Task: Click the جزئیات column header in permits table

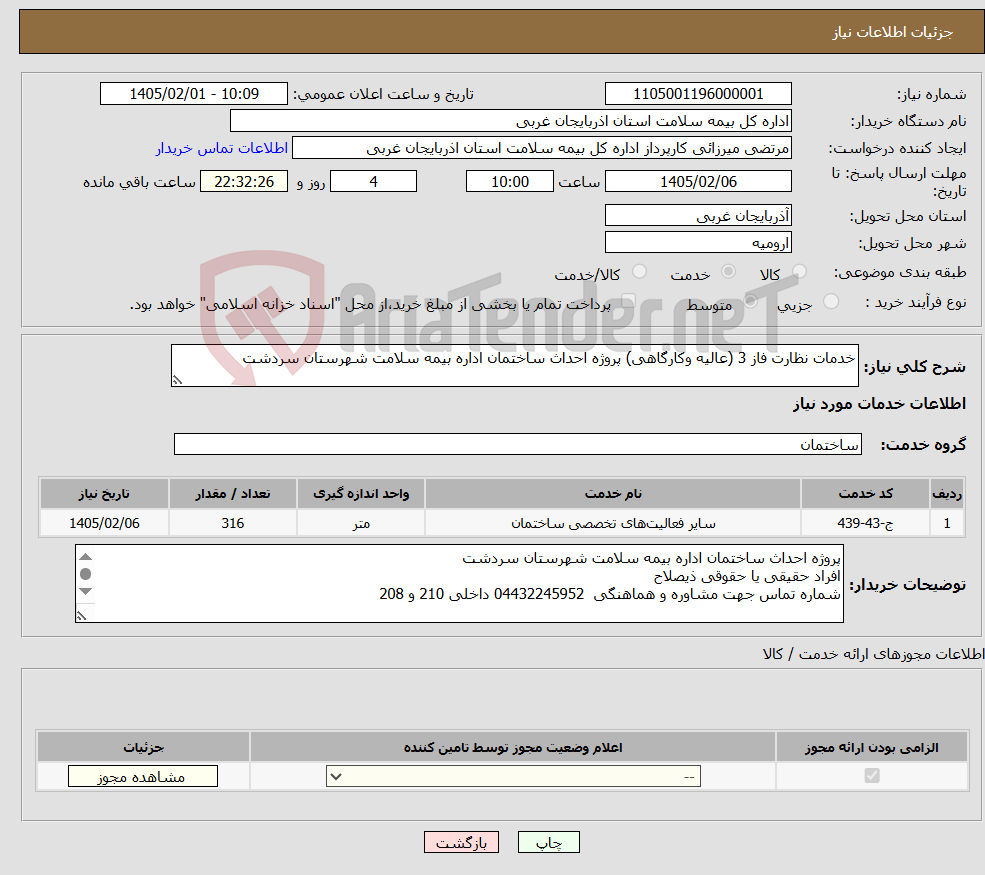Action: click(x=143, y=747)
